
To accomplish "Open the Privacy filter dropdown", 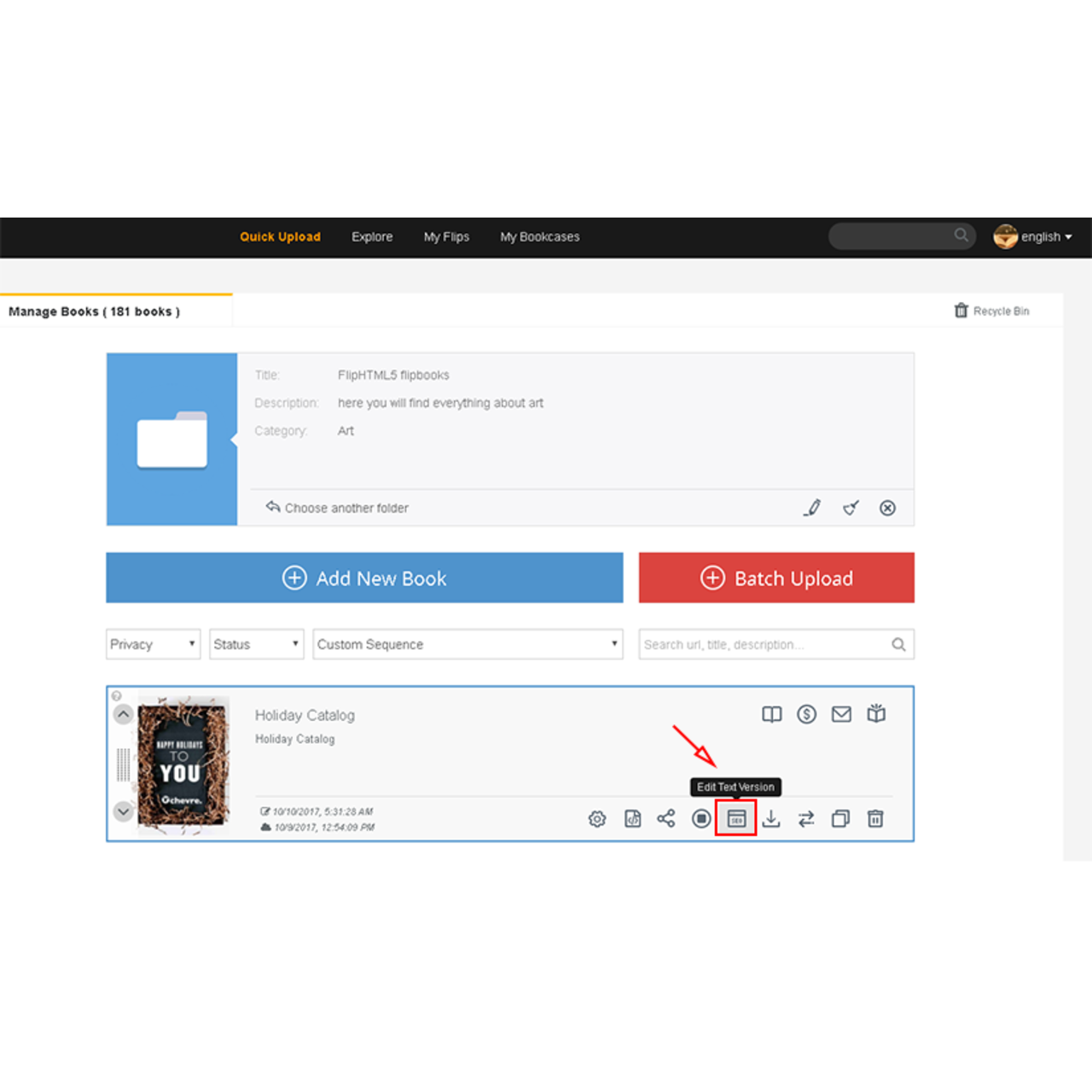I will (153, 644).
